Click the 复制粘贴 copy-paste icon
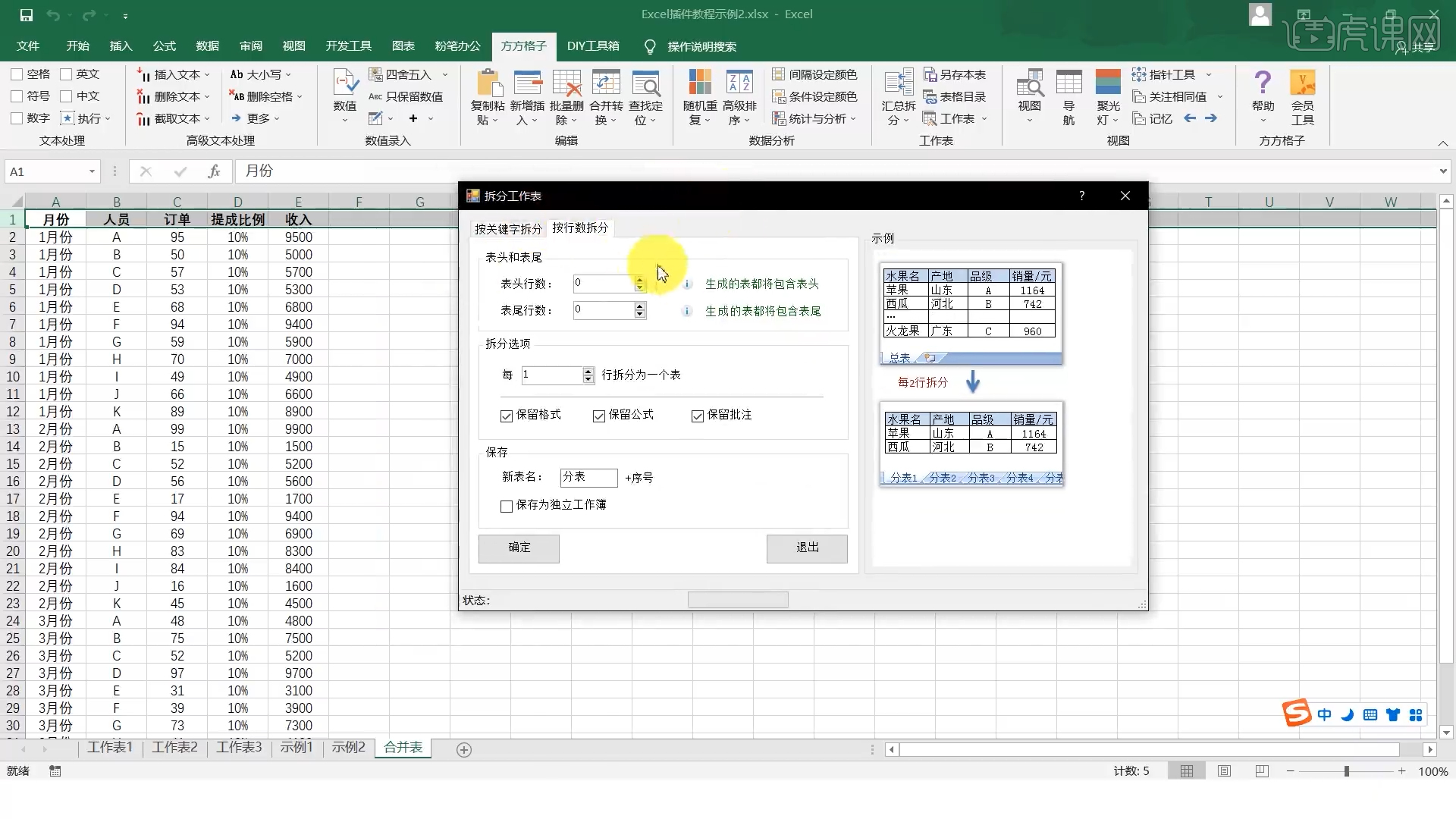This screenshot has width=1456, height=819. click(488, 83)
